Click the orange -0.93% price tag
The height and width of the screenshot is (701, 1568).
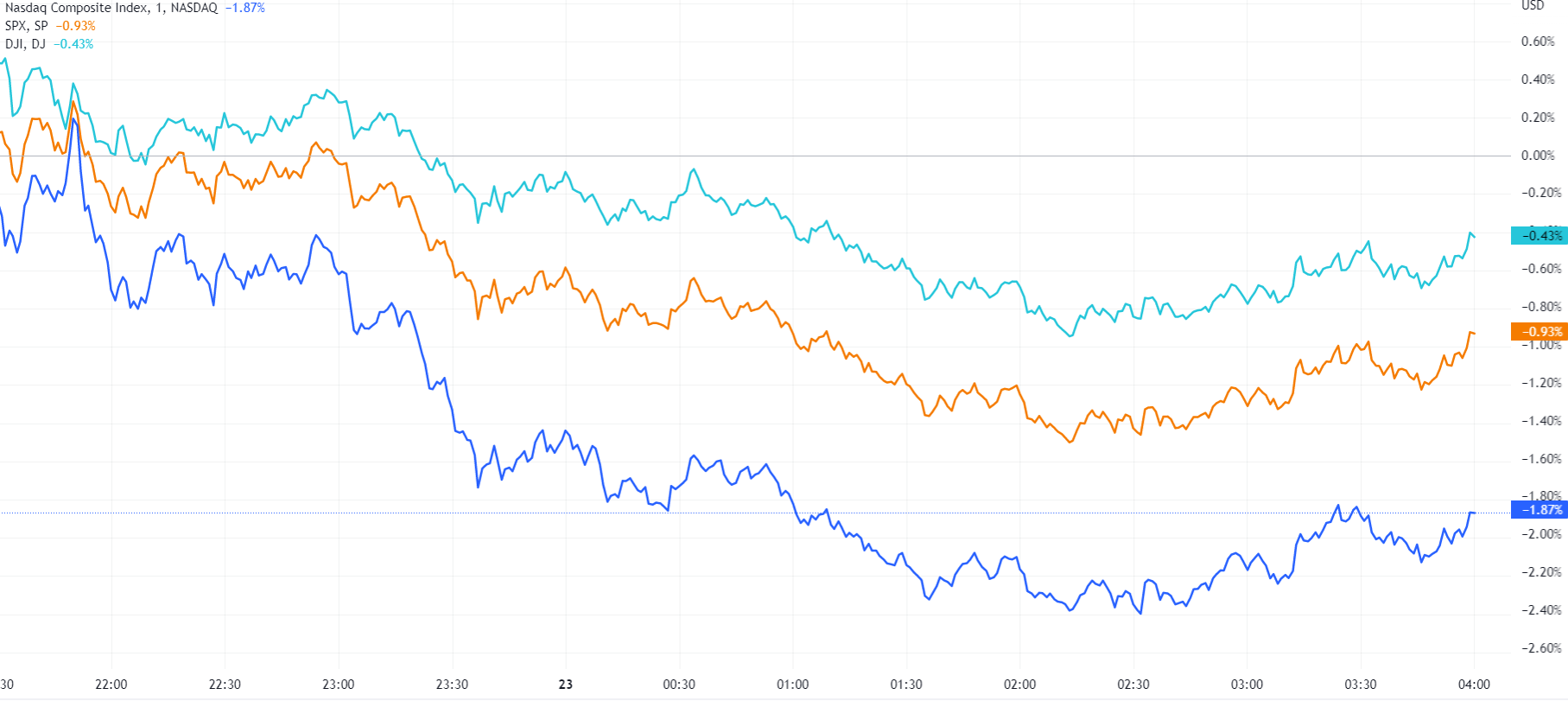1539,332
